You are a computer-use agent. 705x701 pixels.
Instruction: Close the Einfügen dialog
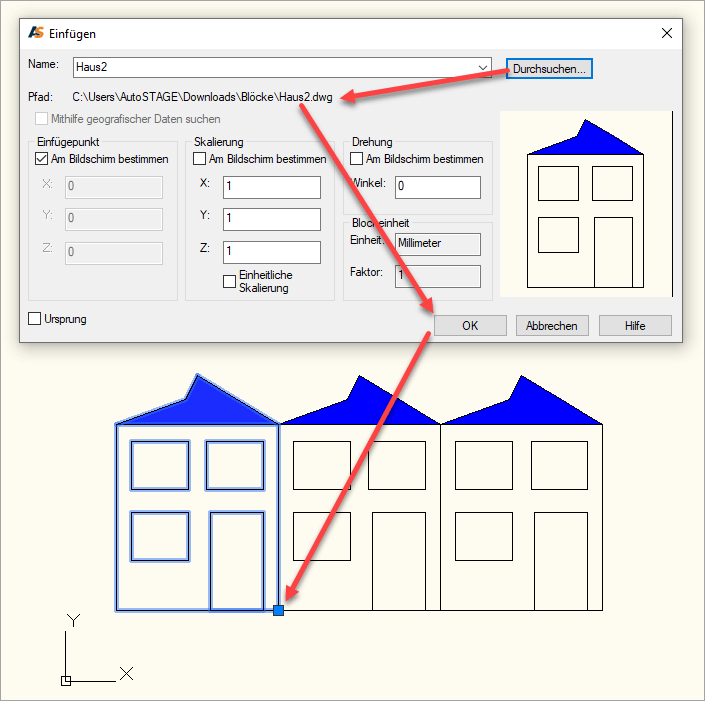point(667,33)
